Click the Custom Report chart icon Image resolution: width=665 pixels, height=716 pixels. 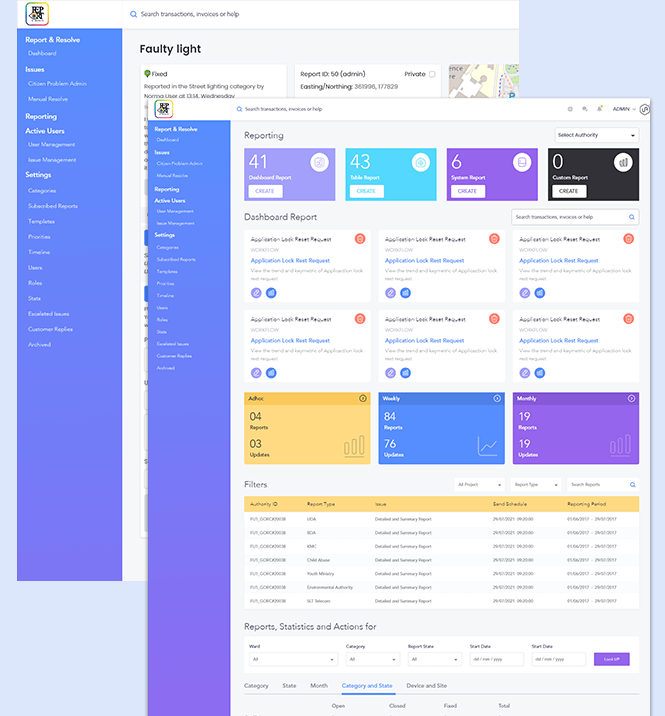pyautogui.click(x=622, y=162)
